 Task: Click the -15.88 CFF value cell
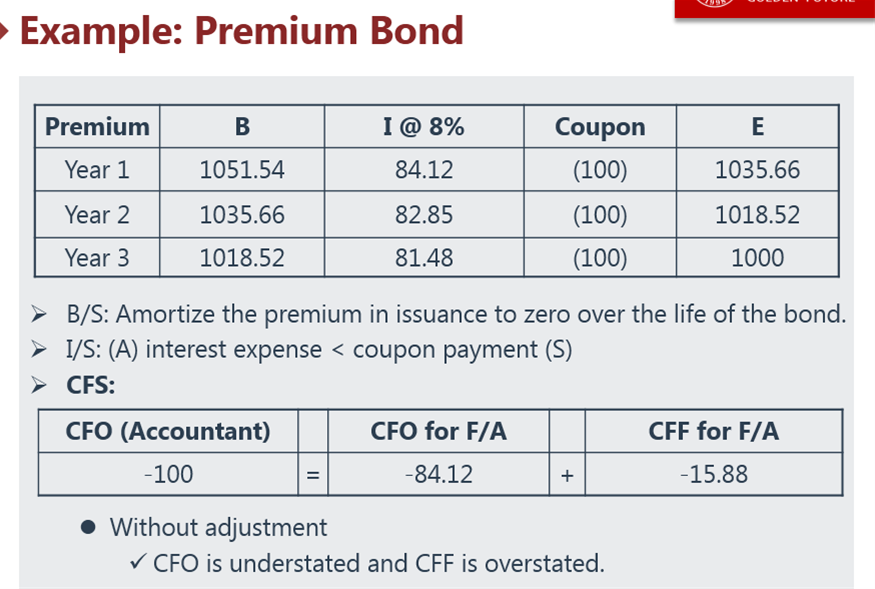click(x=714, y=474)
